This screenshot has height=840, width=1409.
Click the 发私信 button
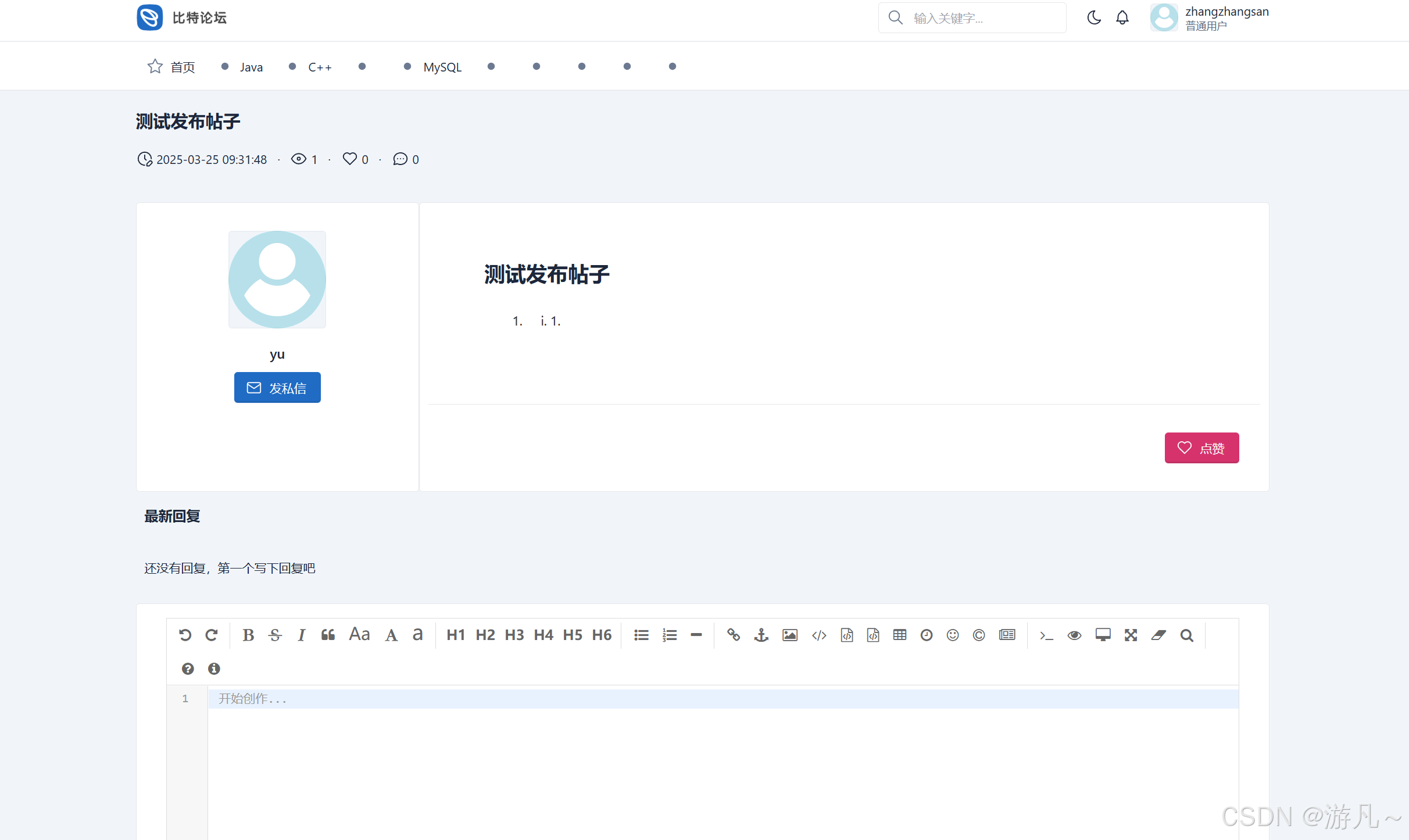click(277, 388)
